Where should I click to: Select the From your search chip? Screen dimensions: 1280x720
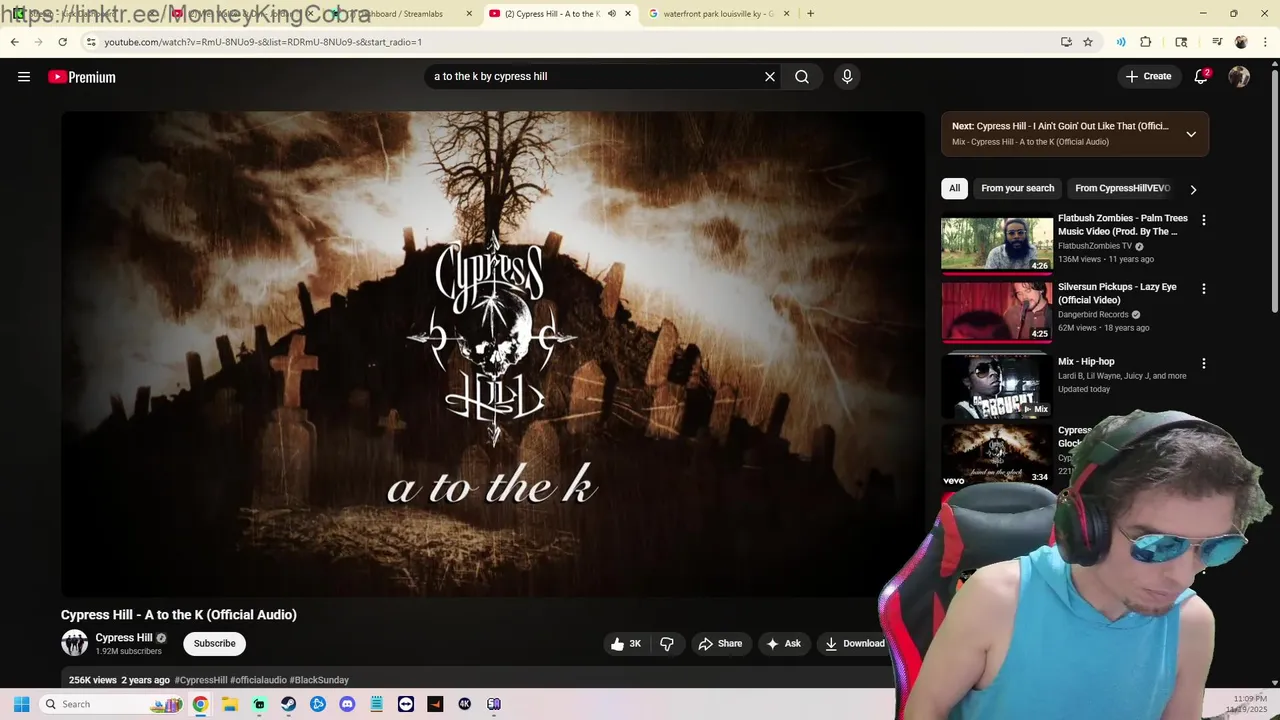click(1017, 188)
